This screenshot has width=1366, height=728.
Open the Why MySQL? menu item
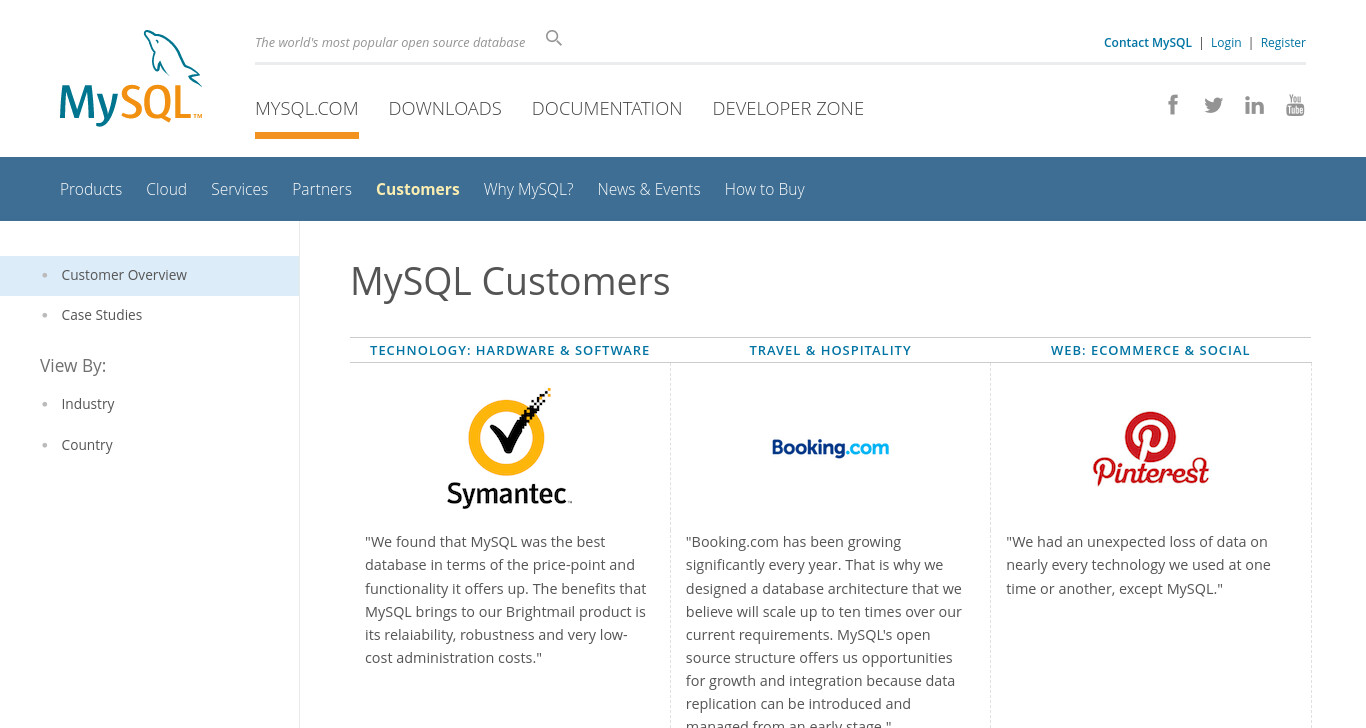529,189
